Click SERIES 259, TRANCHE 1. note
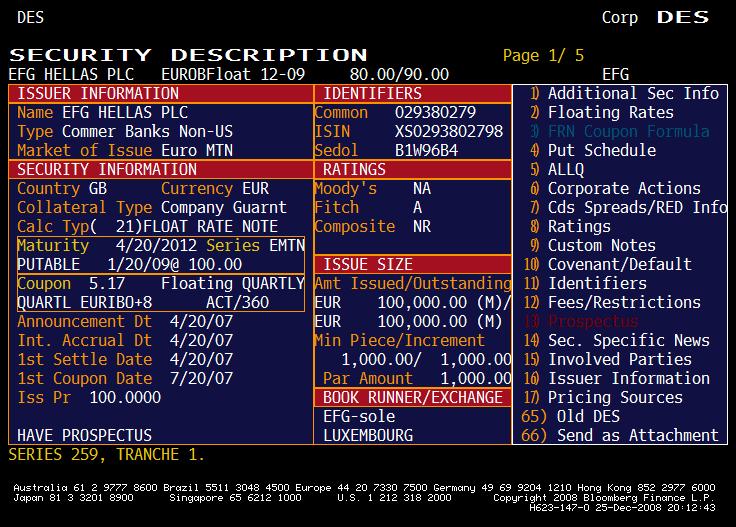This screenshot has height=527, width=736. pos(107,454)
